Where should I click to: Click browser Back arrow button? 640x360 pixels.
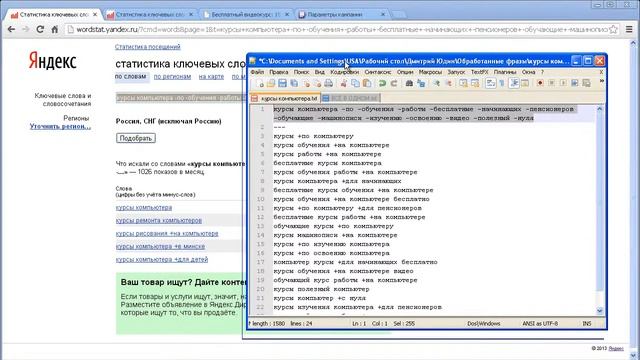tap(11, 29)
